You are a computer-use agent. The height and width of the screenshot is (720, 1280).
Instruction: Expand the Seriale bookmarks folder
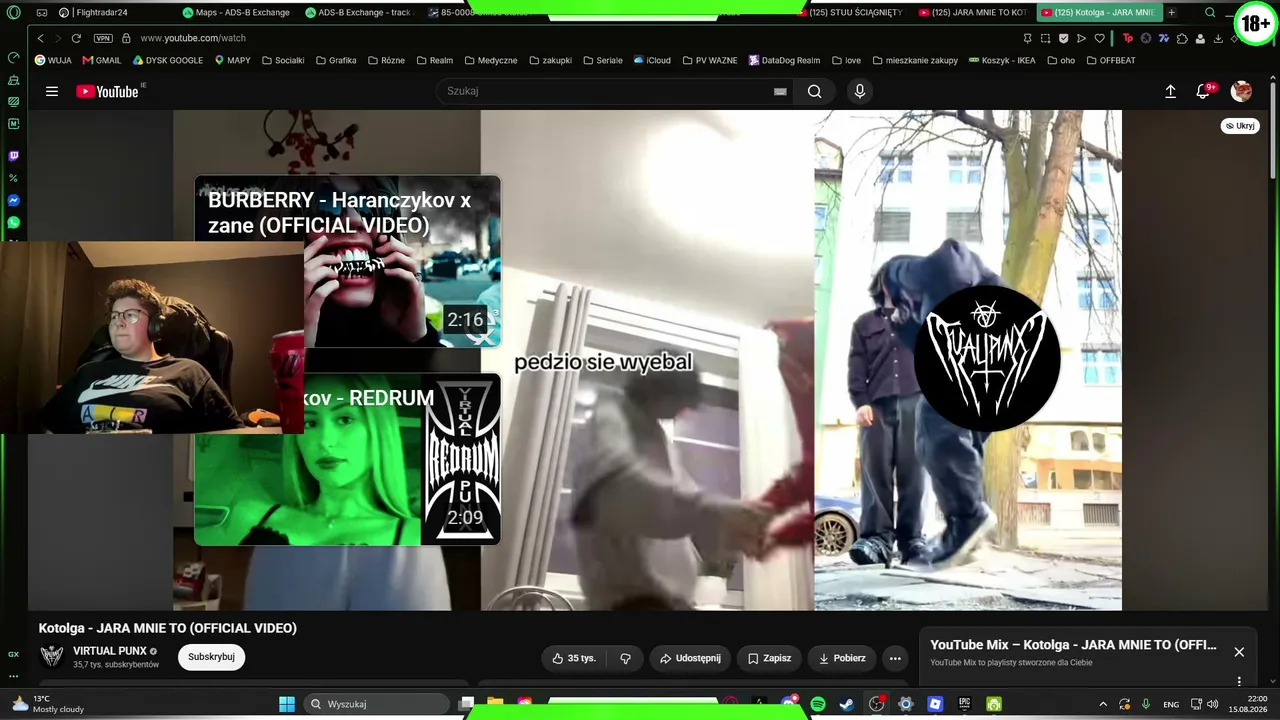point(603,60)
